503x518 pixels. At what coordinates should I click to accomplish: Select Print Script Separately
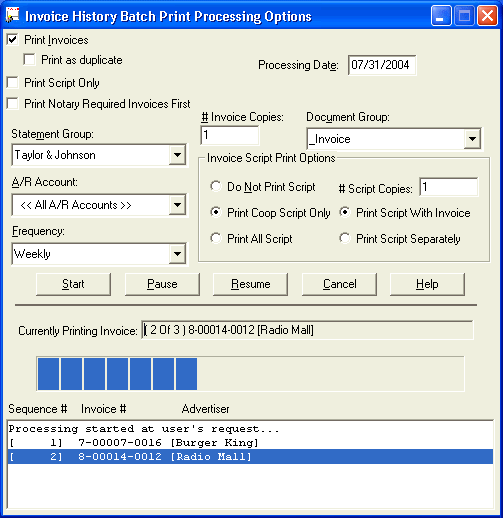pos(345,238)
